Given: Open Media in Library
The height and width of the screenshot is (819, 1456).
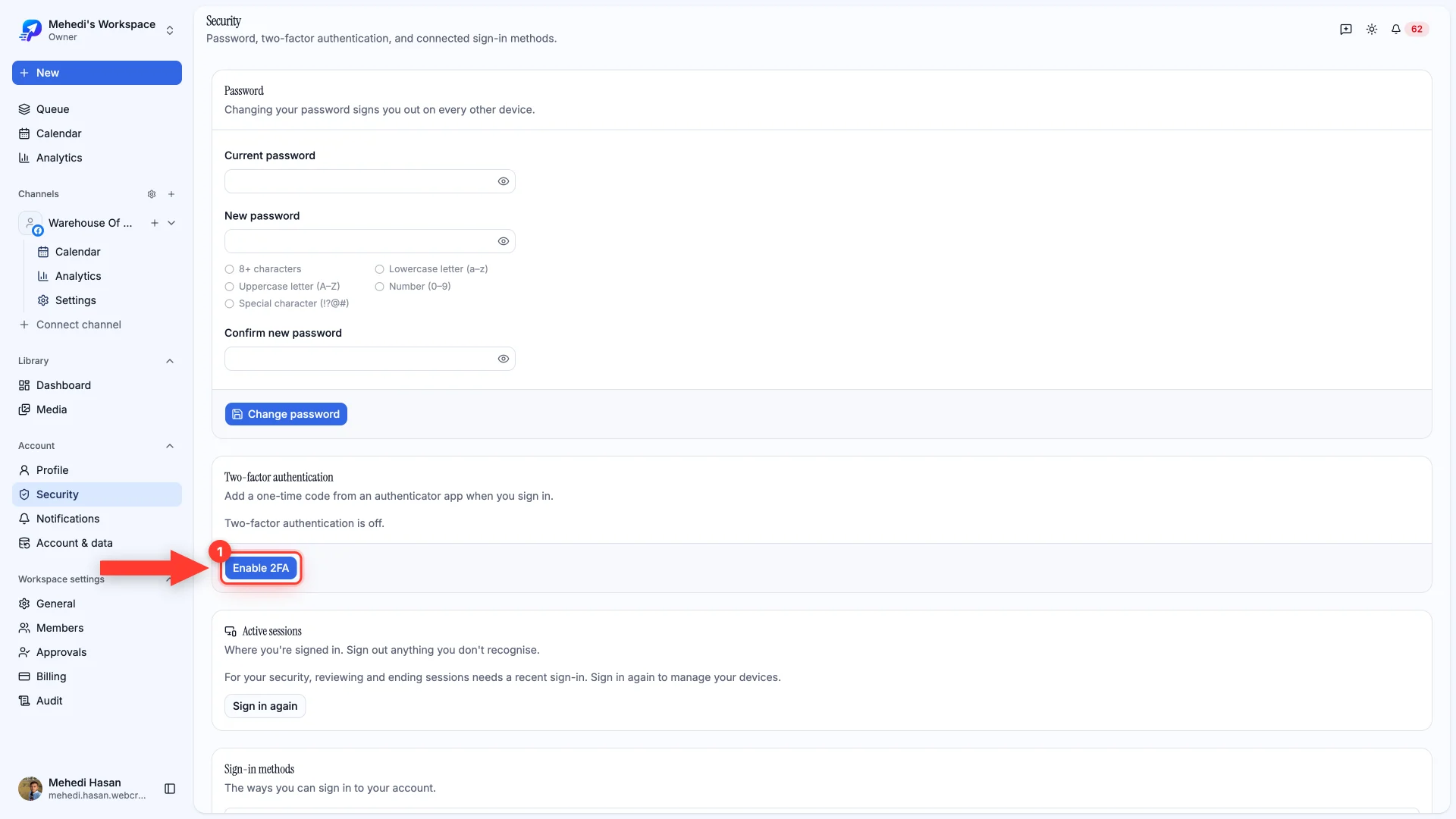Looking at the screenshot, I should (x=97, y=409).
